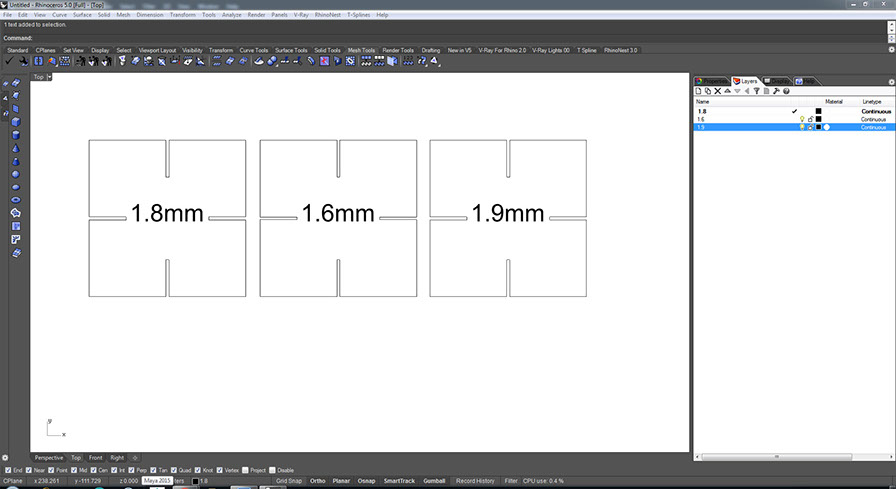Click the sidebar tool just below the torus
Screen dimensions: 896x489
point(16,213)
